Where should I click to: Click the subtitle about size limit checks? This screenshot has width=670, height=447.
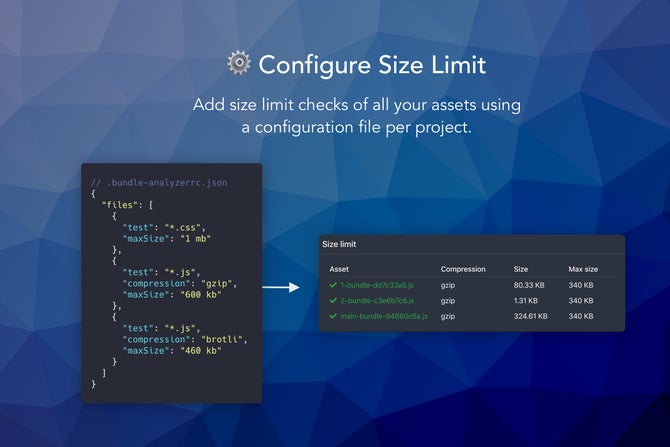coord(357,116)
